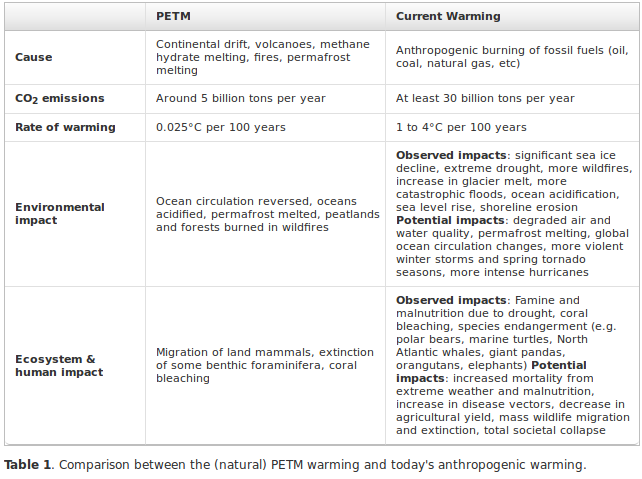The image size is (642, 479).
Task: Click 'Potential impacts' heading in Environmental impact row
Action: pyautogui.click(x=453, y=220)
